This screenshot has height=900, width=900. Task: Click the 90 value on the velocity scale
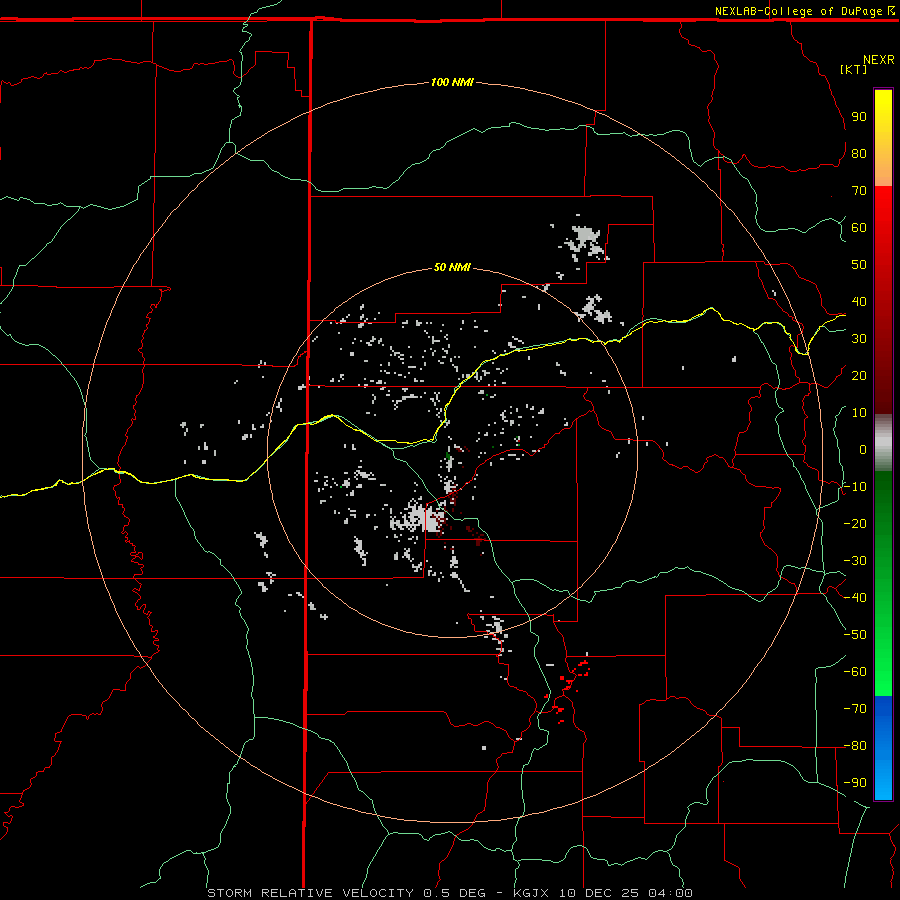pyautogui.click(x=859, y=117)
